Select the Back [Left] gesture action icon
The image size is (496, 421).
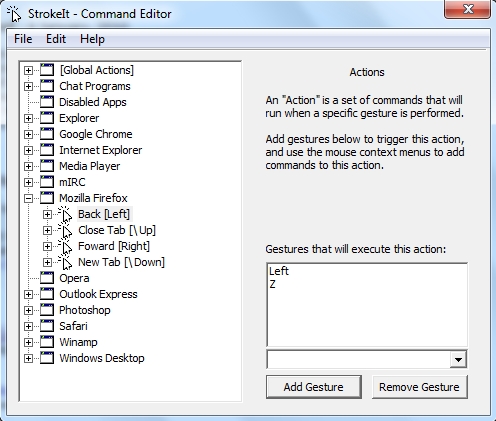pyautogui.click(x=65, y=214)
